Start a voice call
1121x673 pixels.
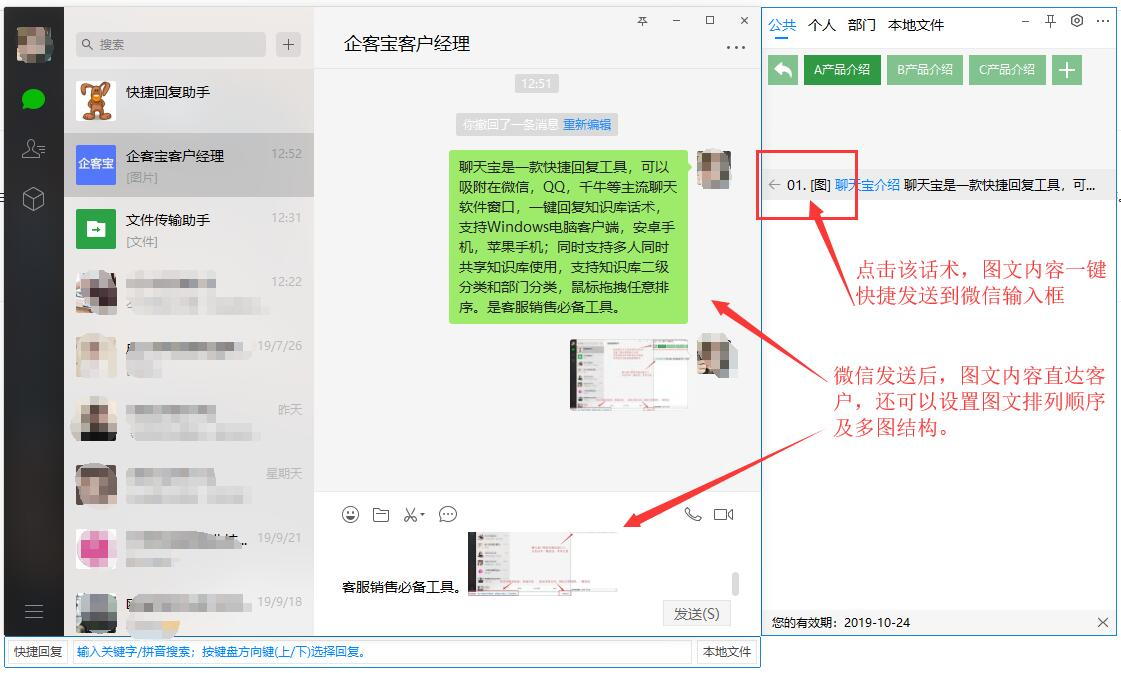coord(692,514)
